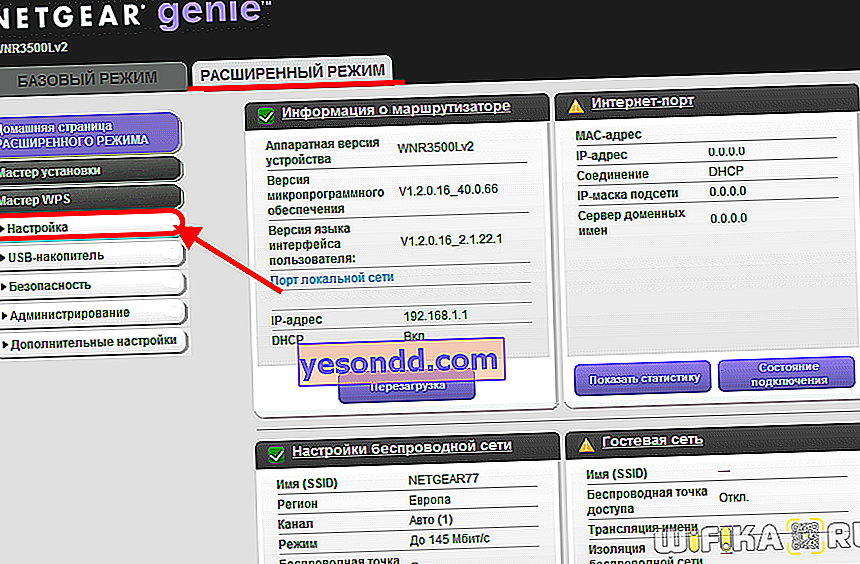The height and width of the screenshot is (564, 860).
Task: Click the Порт локальной сети link
Action: (x=332, y=278)
